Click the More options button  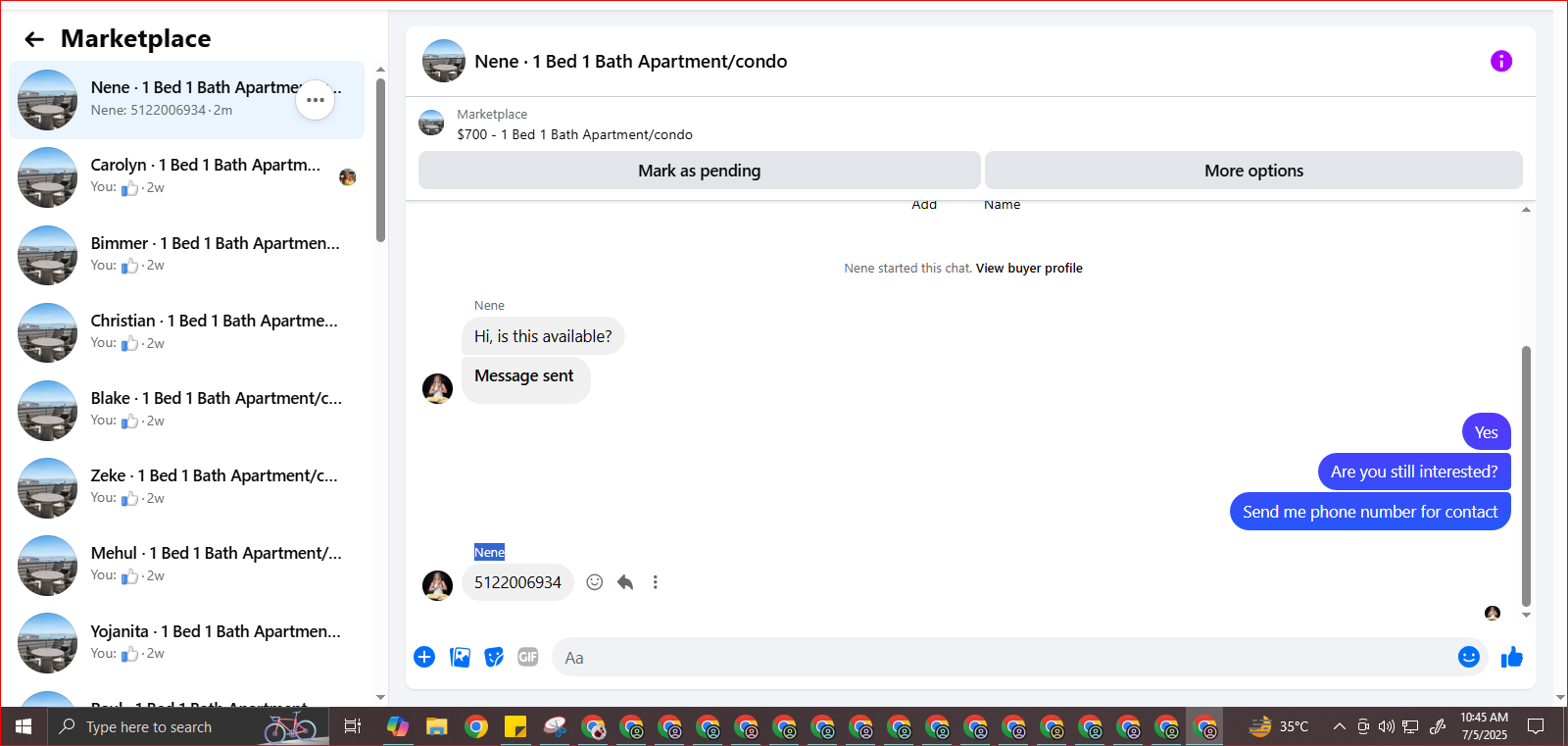click(1253, 171)
